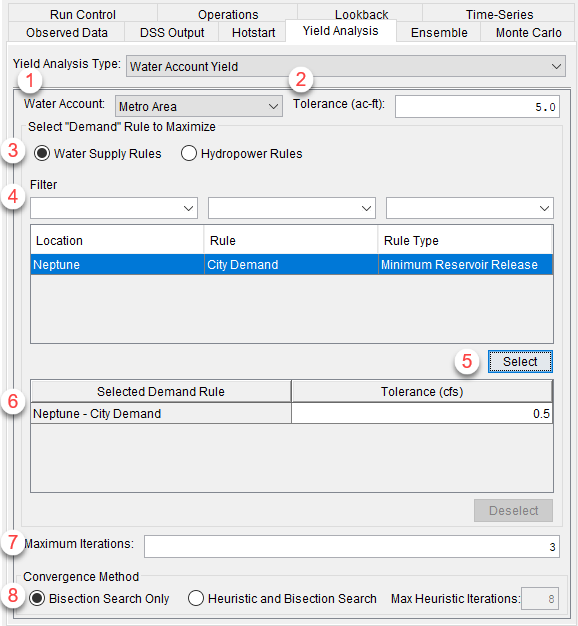The height and width of the screenshot is (626, 578).
Task: Switch to the Run Control tab
Action: click(83, 14)
